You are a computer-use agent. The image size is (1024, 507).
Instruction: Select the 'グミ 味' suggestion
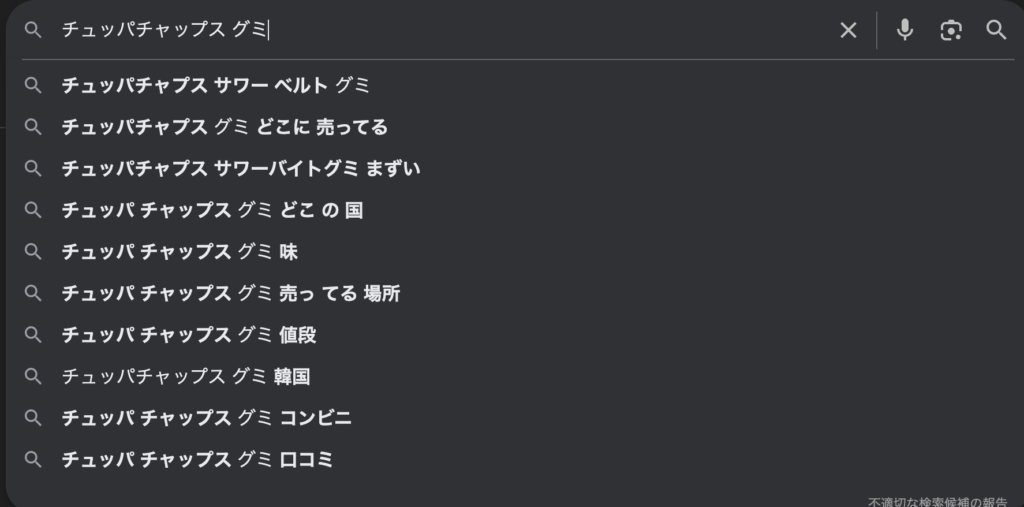(x=180, y=252)
